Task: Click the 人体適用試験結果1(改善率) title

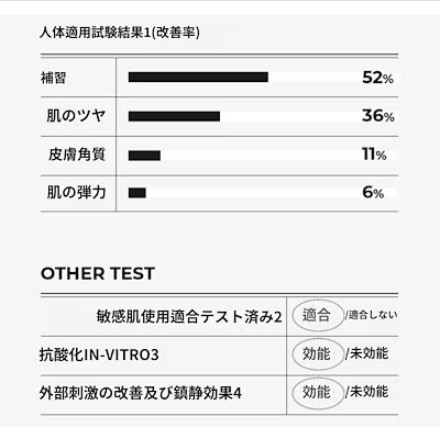Action: 120,33
